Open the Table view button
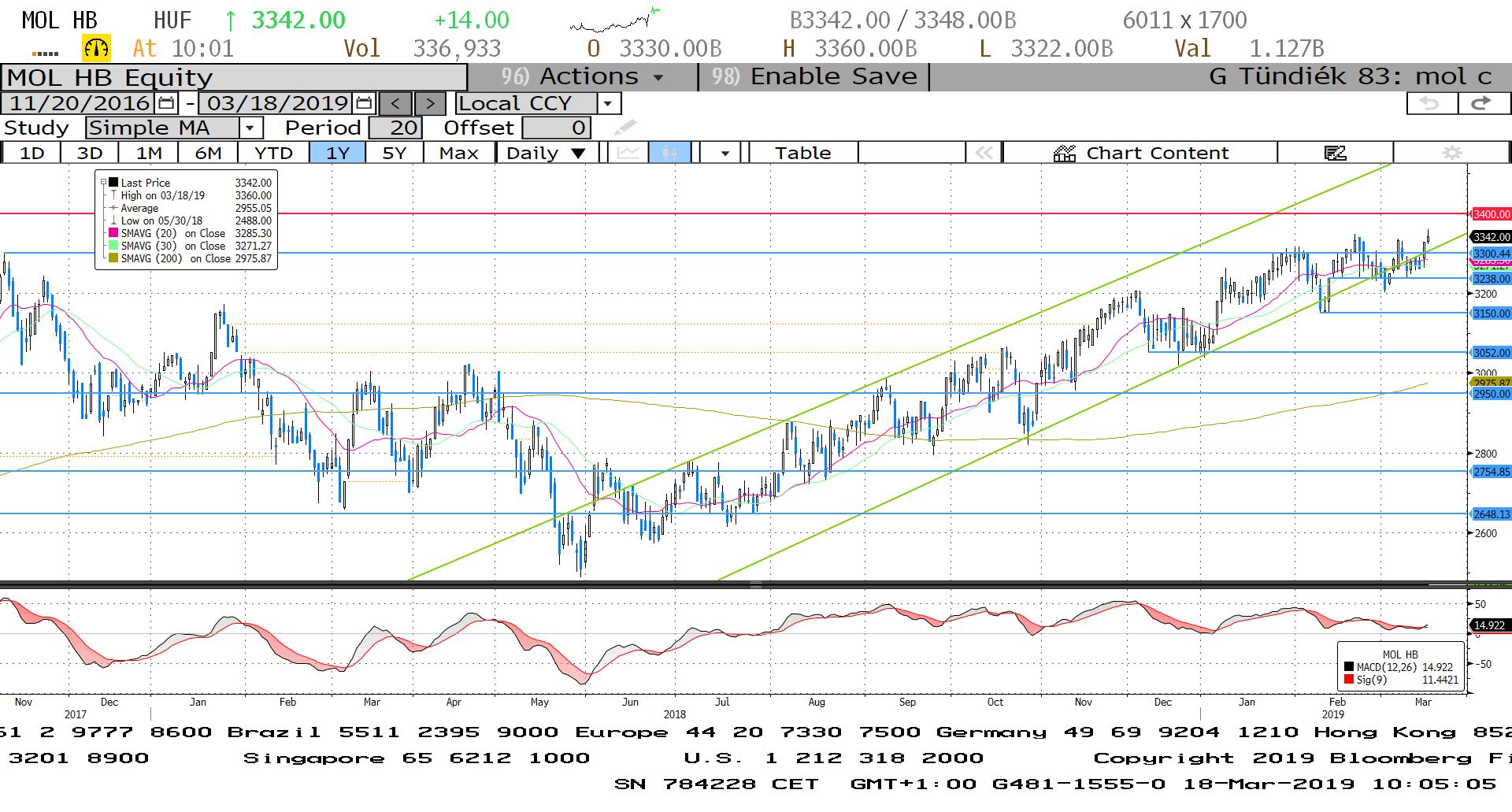The width and height of the screenshot is (1512, 812). click(x=803, y=153)
